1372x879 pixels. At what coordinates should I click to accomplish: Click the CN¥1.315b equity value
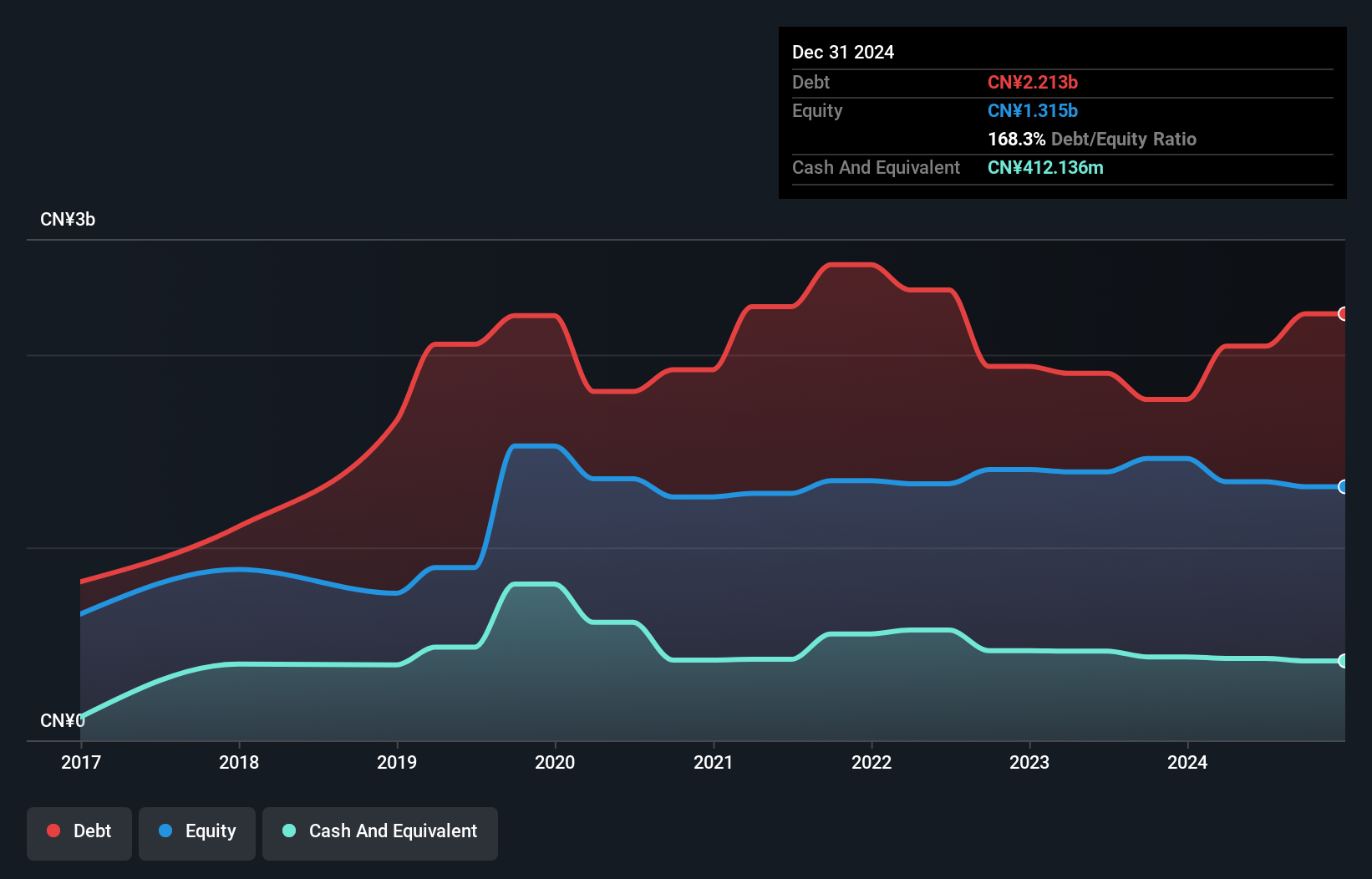tap(1033, 111)
